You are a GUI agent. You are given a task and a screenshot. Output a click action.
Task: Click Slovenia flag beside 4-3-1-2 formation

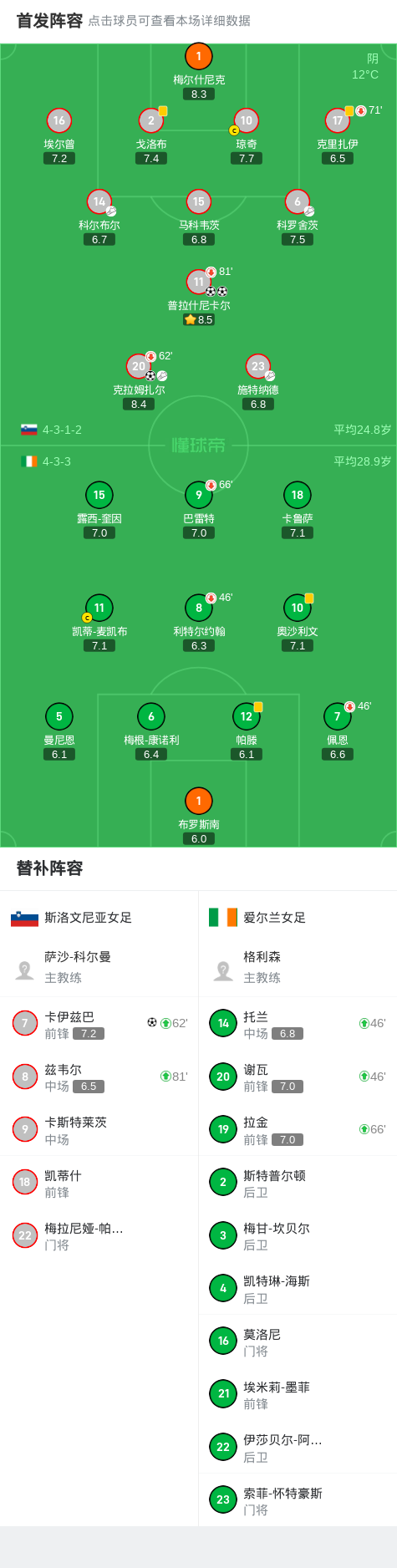pos(29,430)
